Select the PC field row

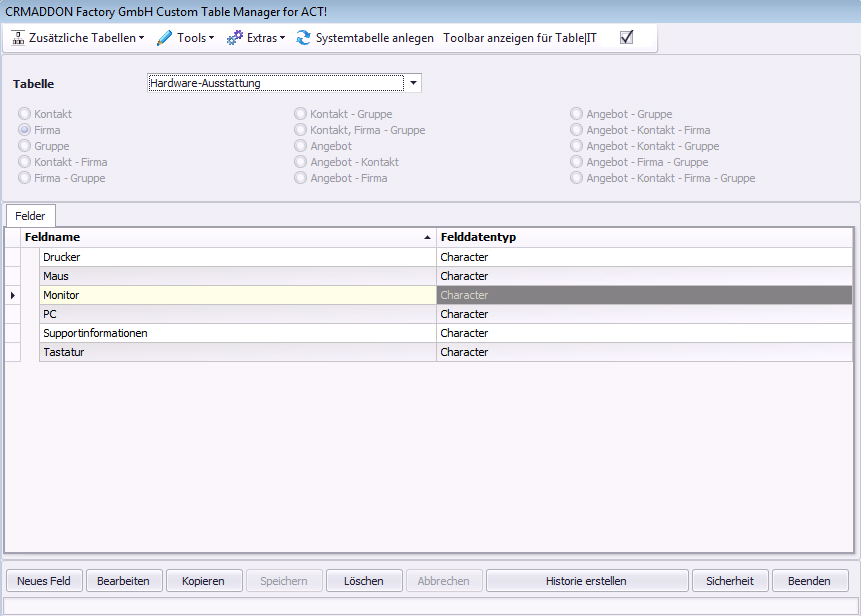238,314
